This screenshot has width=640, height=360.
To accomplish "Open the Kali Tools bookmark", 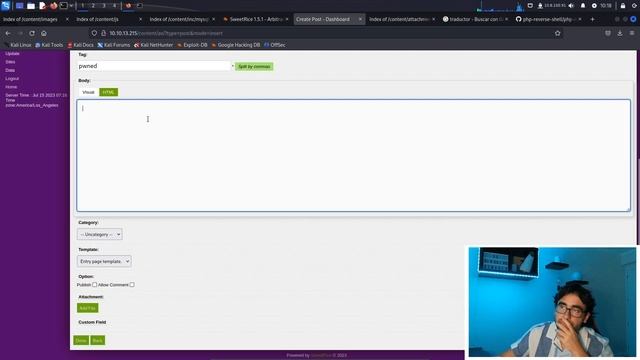I will point(49,45).
